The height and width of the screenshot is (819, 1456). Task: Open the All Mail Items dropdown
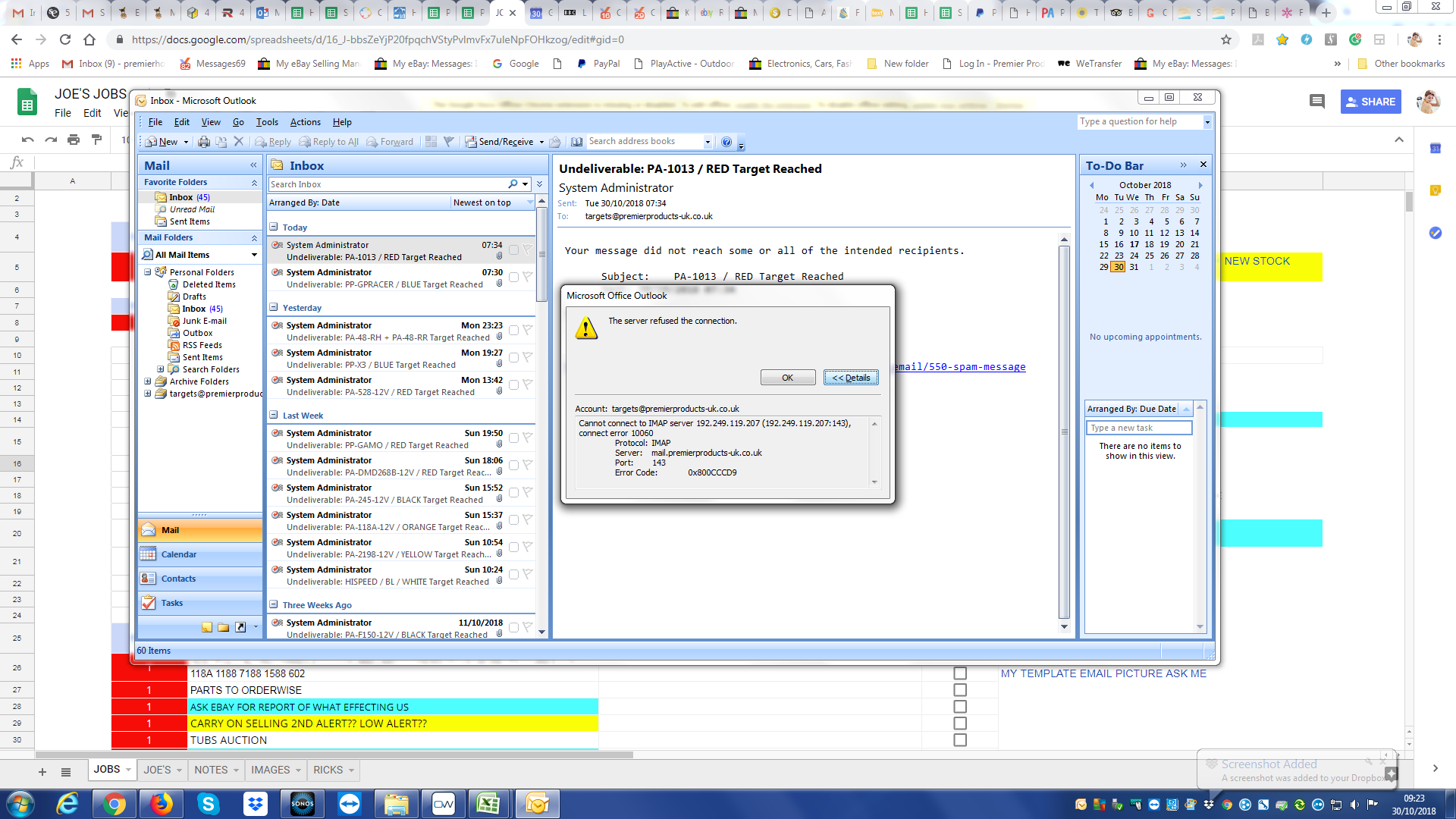point(254,255)
